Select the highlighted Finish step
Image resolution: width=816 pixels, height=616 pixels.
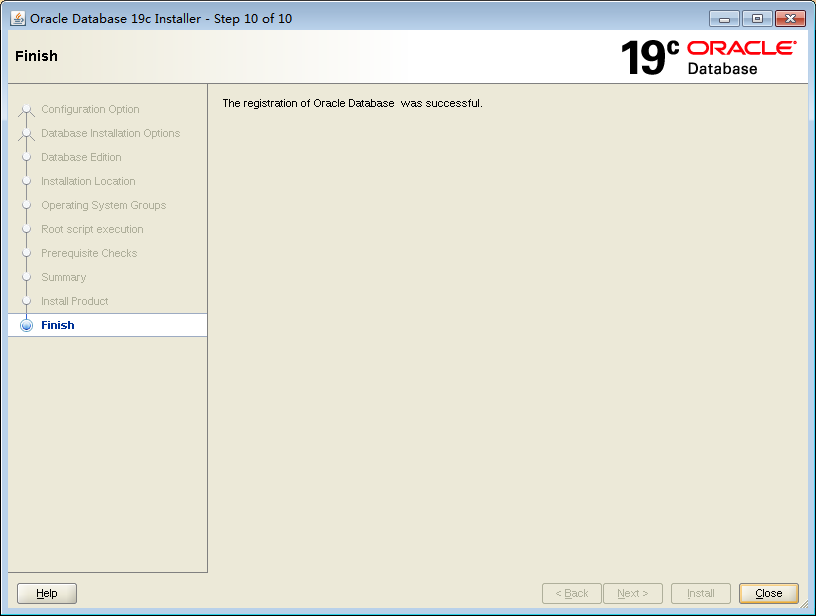(57, 324)
